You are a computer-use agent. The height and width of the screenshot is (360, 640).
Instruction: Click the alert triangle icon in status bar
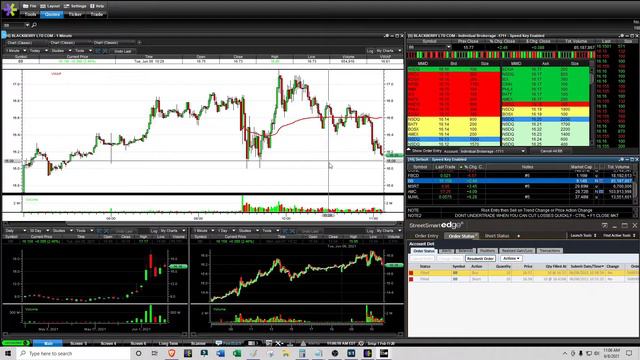(x=303, y=343)
